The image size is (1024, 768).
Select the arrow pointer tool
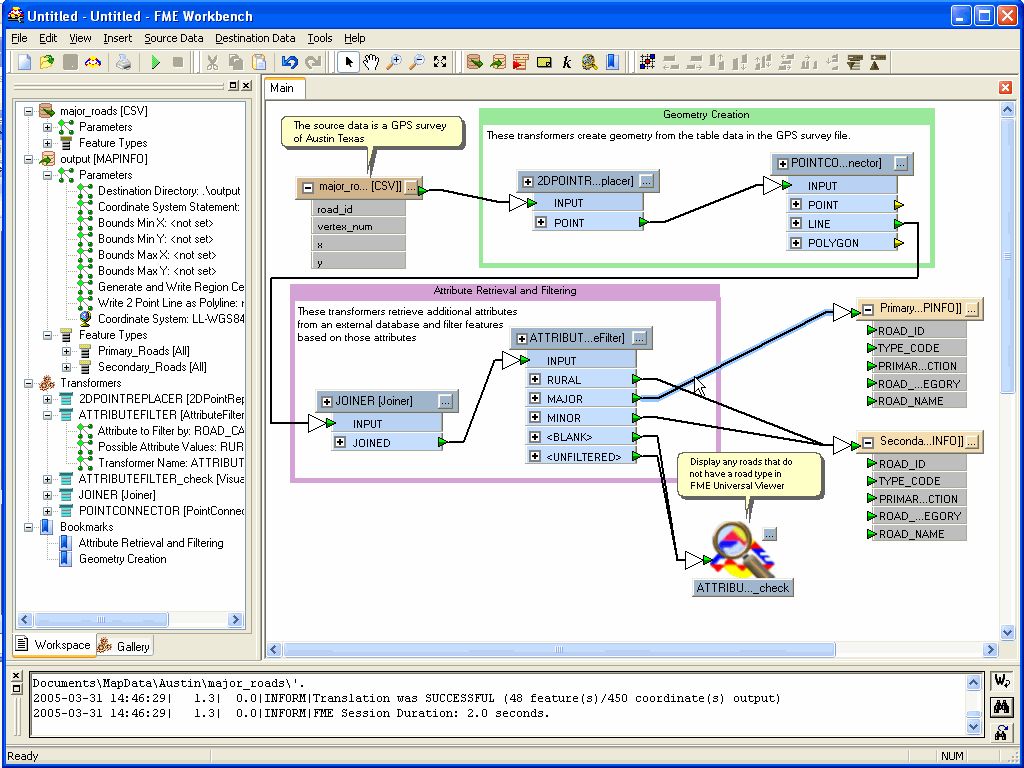(x=347, y=62)
